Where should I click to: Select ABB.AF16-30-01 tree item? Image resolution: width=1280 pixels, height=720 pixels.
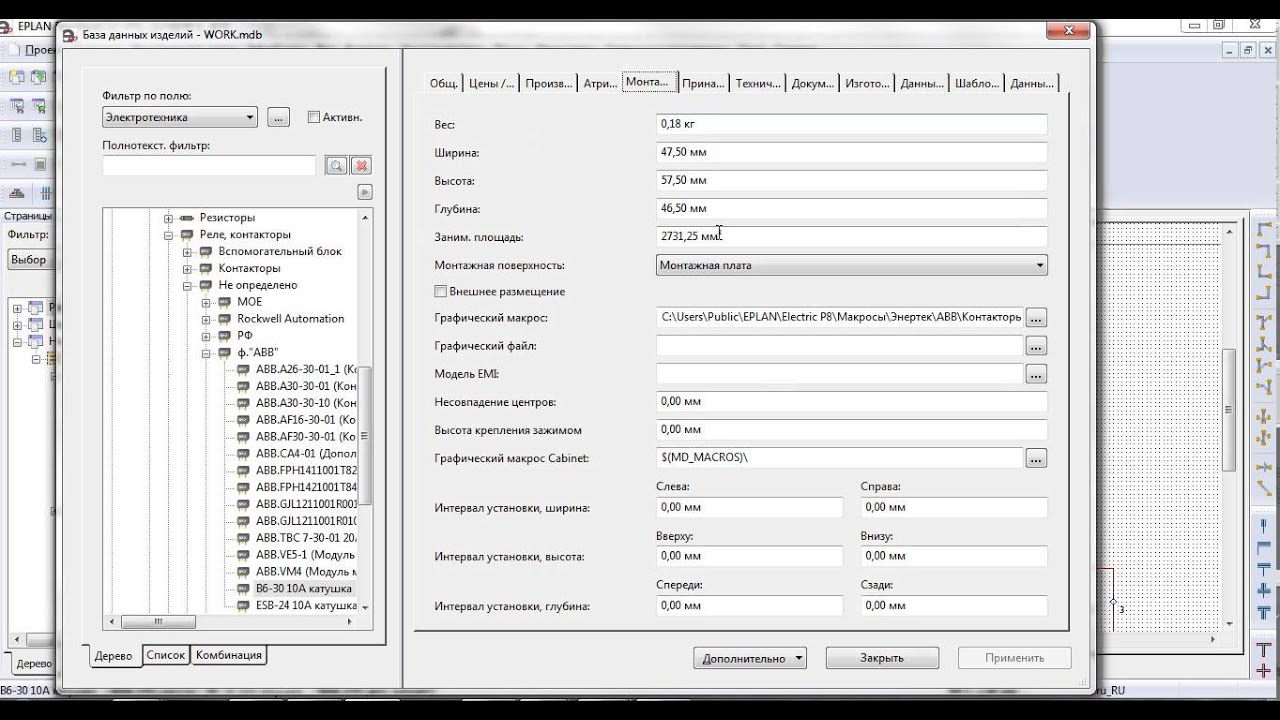(x=305, y=420)
